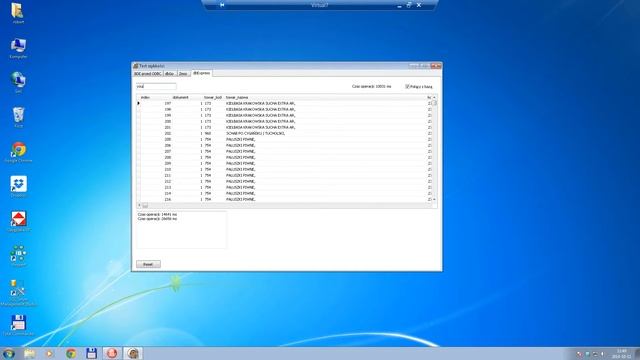
Task: Click the grid vertical scrollbar up arrow
Action: [x=434, y=98]
